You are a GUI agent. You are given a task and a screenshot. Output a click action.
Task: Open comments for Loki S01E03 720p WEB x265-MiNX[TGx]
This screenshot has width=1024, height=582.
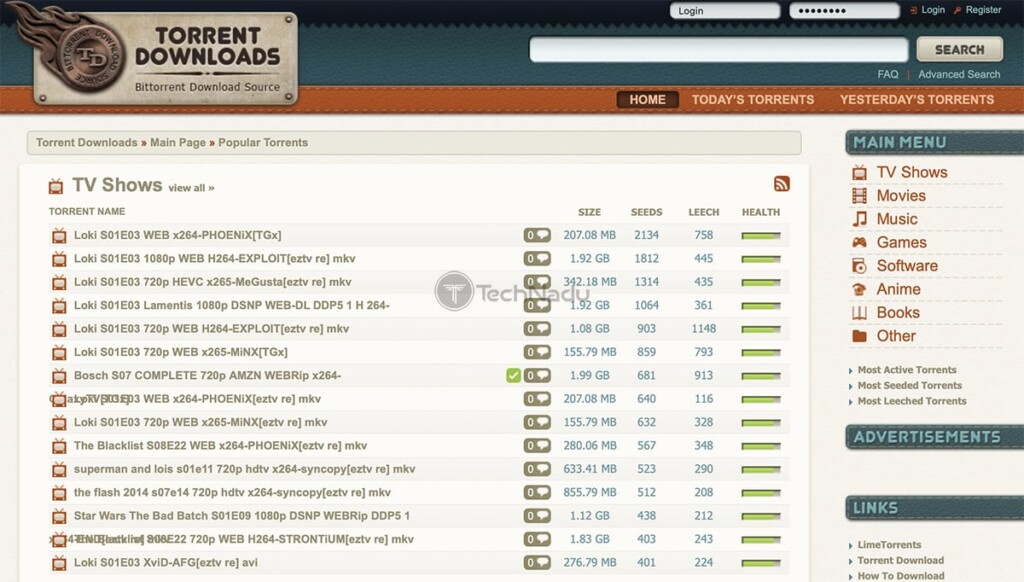[537, 352]
